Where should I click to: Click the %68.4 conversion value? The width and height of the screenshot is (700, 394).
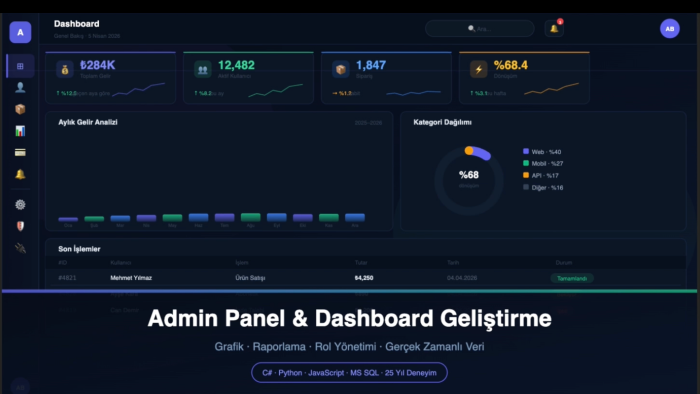(510, 65)
